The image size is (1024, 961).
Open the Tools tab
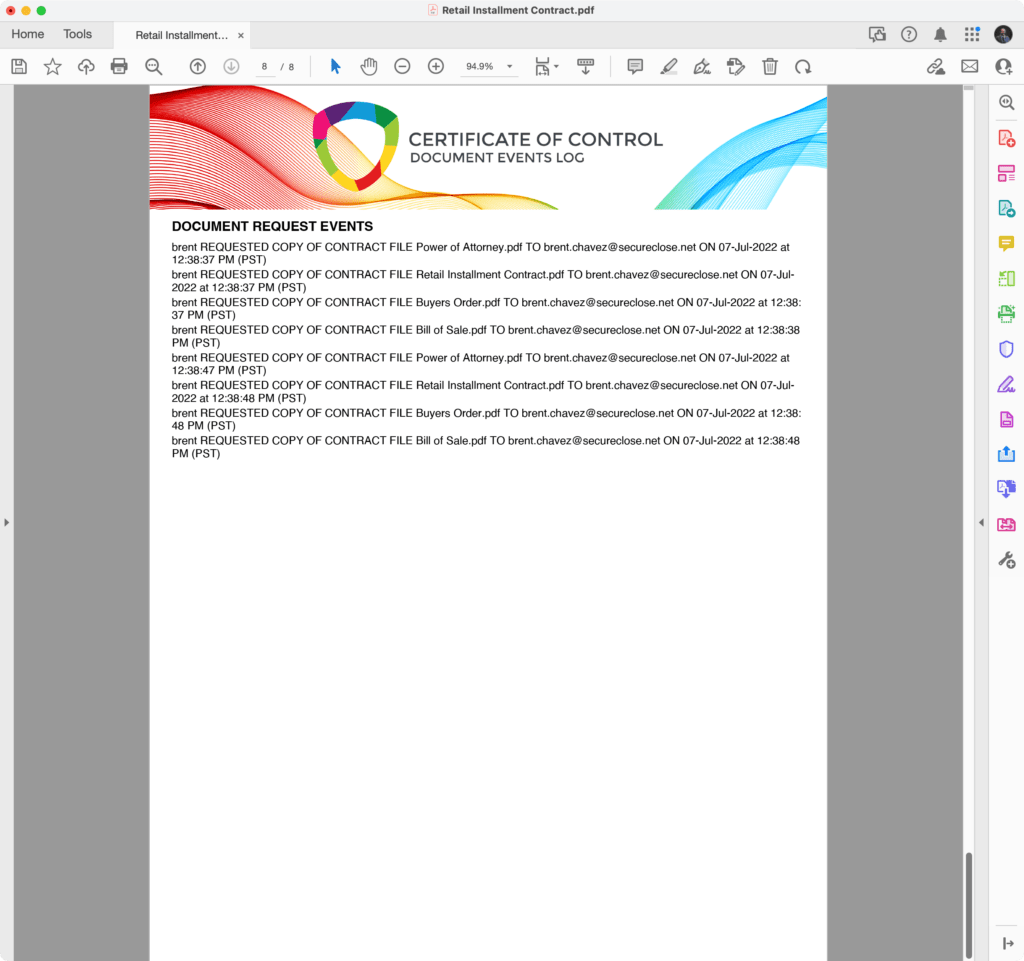pos(77,34)
